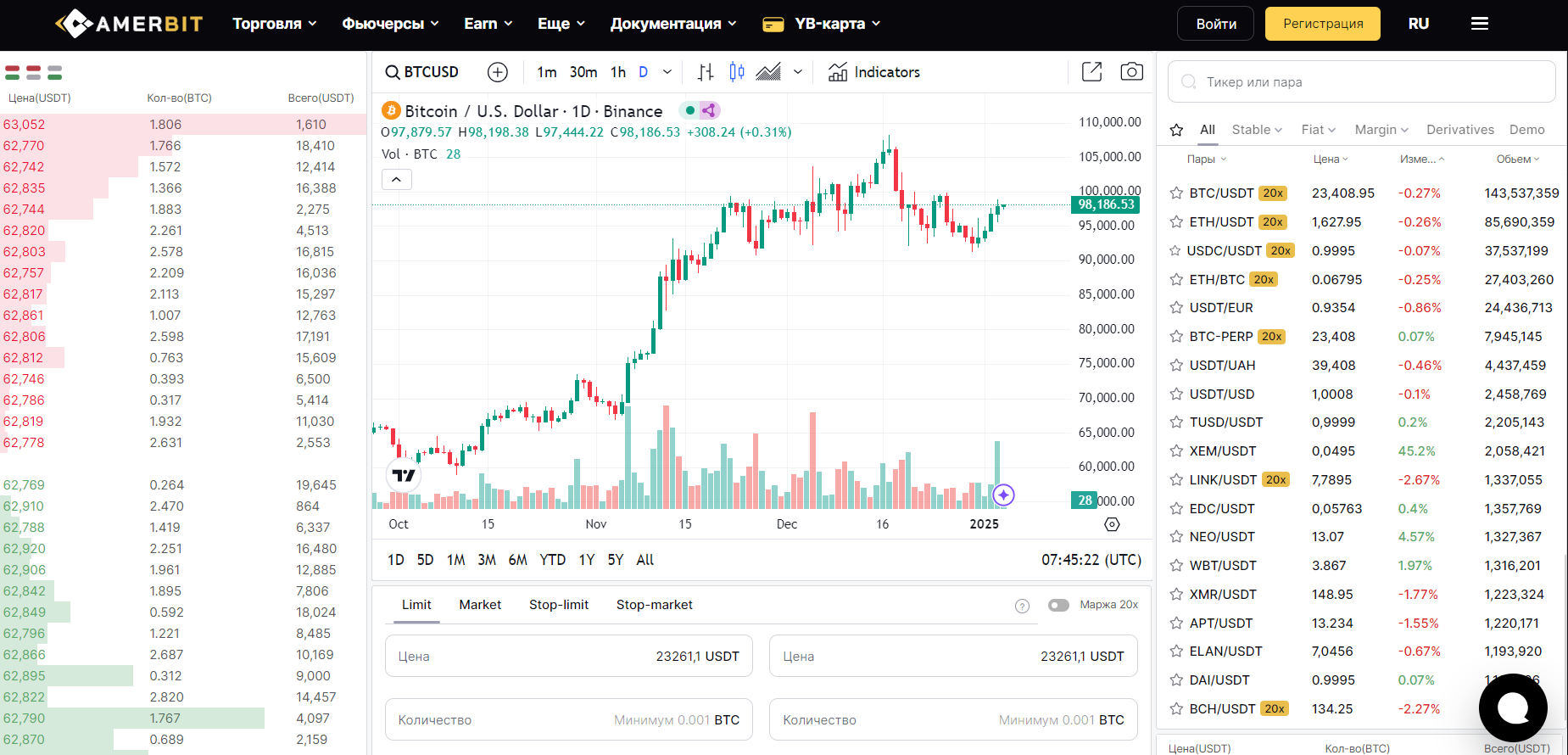Expand the Документация menu

pos(673,24)
